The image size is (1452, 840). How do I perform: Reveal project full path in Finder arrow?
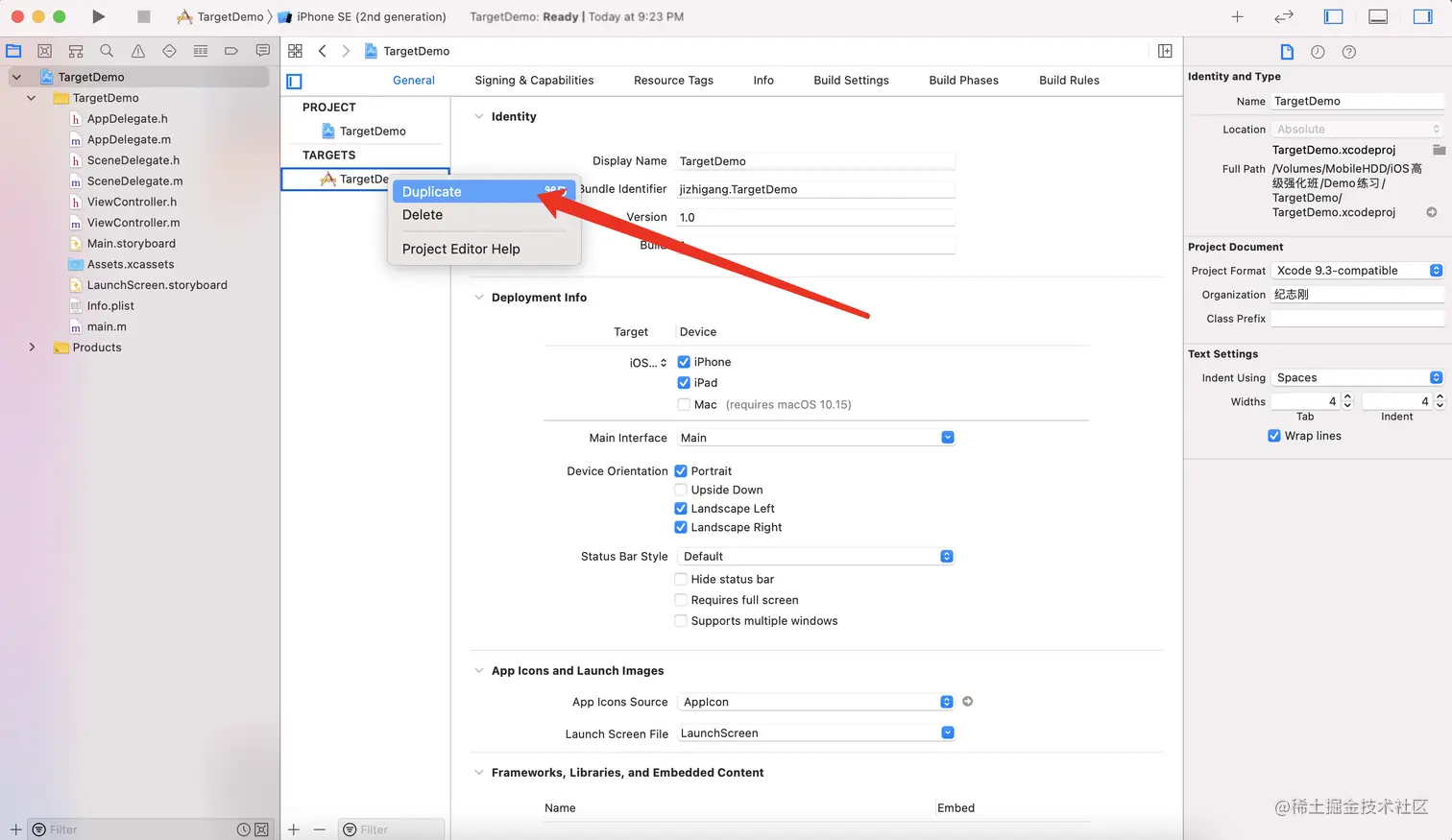click(x=1431, y=212)
